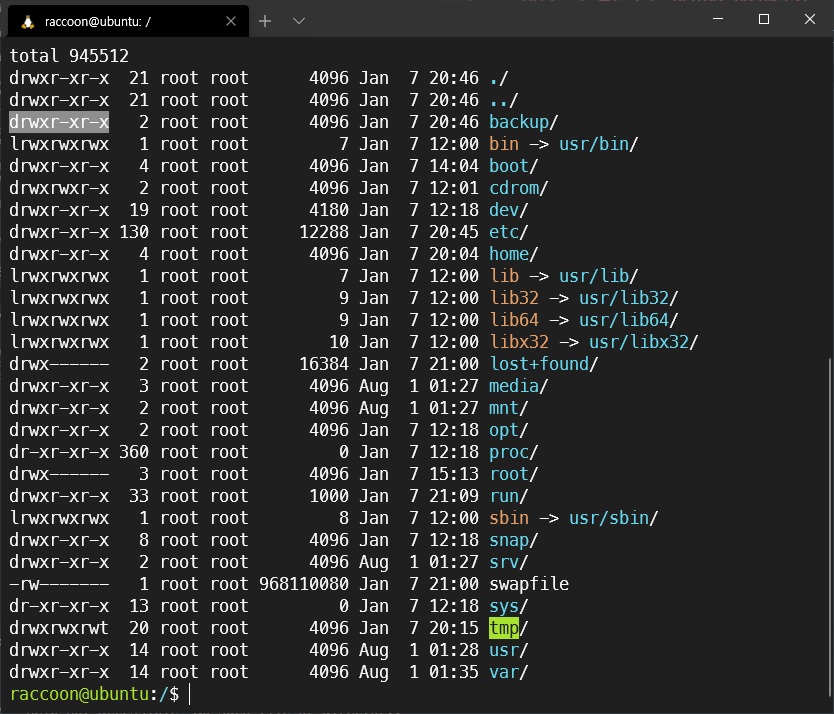Click the time 15:13 on the root/ row
The height and width of the screenshot is (714, 834).
[x=454, y=474]
